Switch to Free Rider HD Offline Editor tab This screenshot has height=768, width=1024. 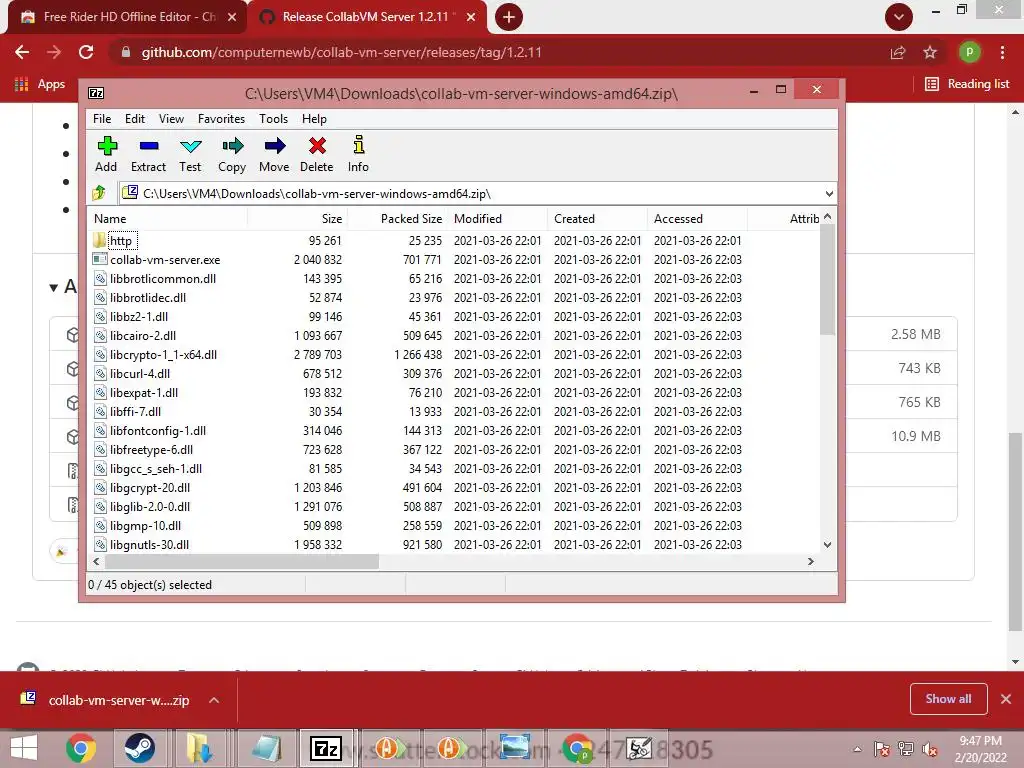(x=128, y=17)
